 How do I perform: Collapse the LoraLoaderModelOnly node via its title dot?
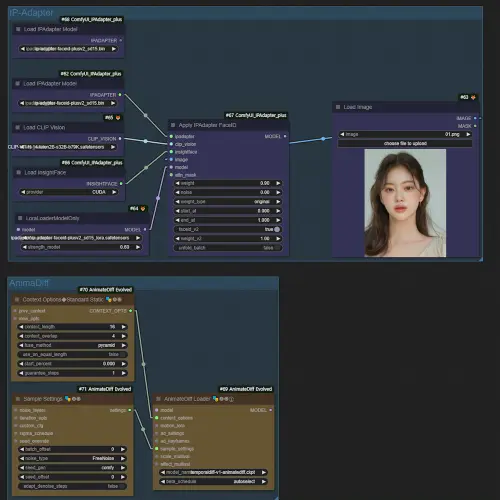(20, 218)
